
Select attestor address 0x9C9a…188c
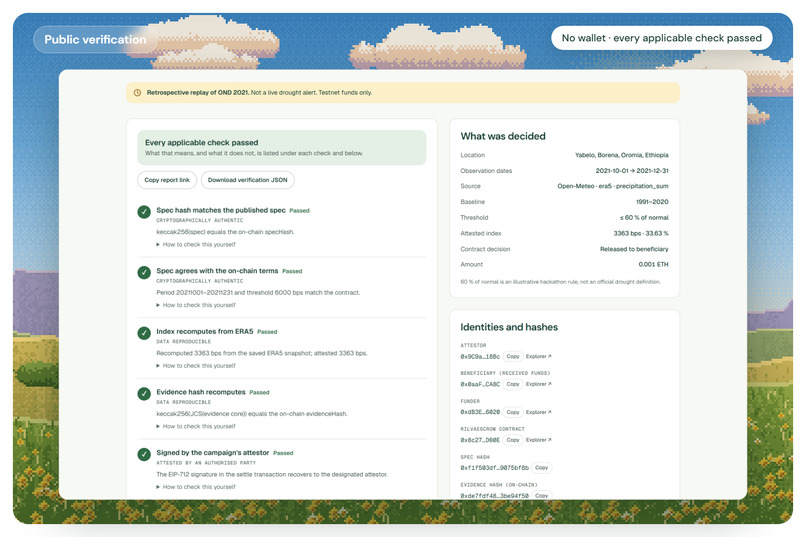[x=480, y=357]
